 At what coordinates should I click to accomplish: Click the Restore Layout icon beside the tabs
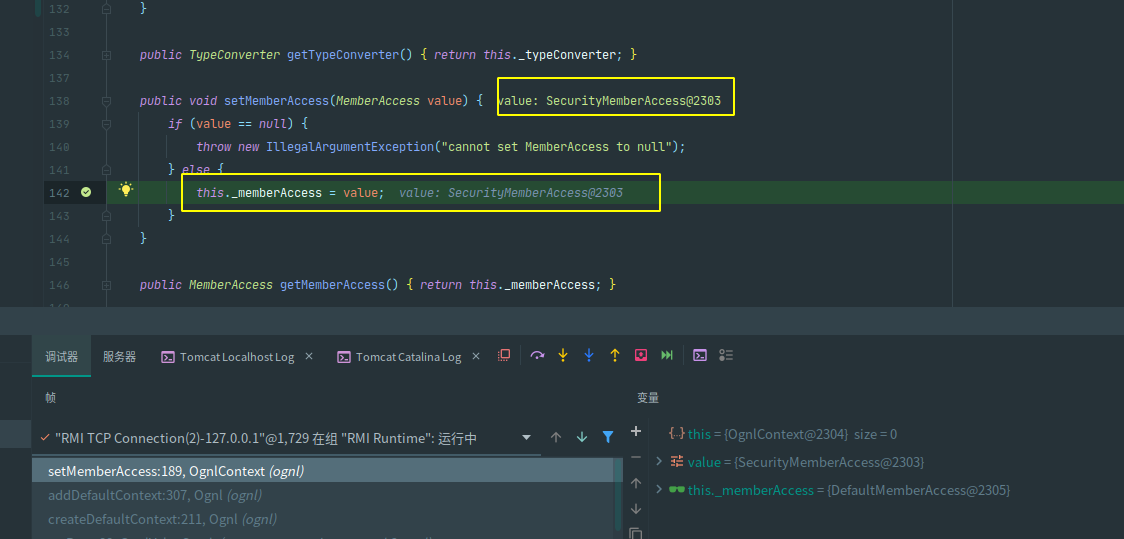(x=504, y=355)
